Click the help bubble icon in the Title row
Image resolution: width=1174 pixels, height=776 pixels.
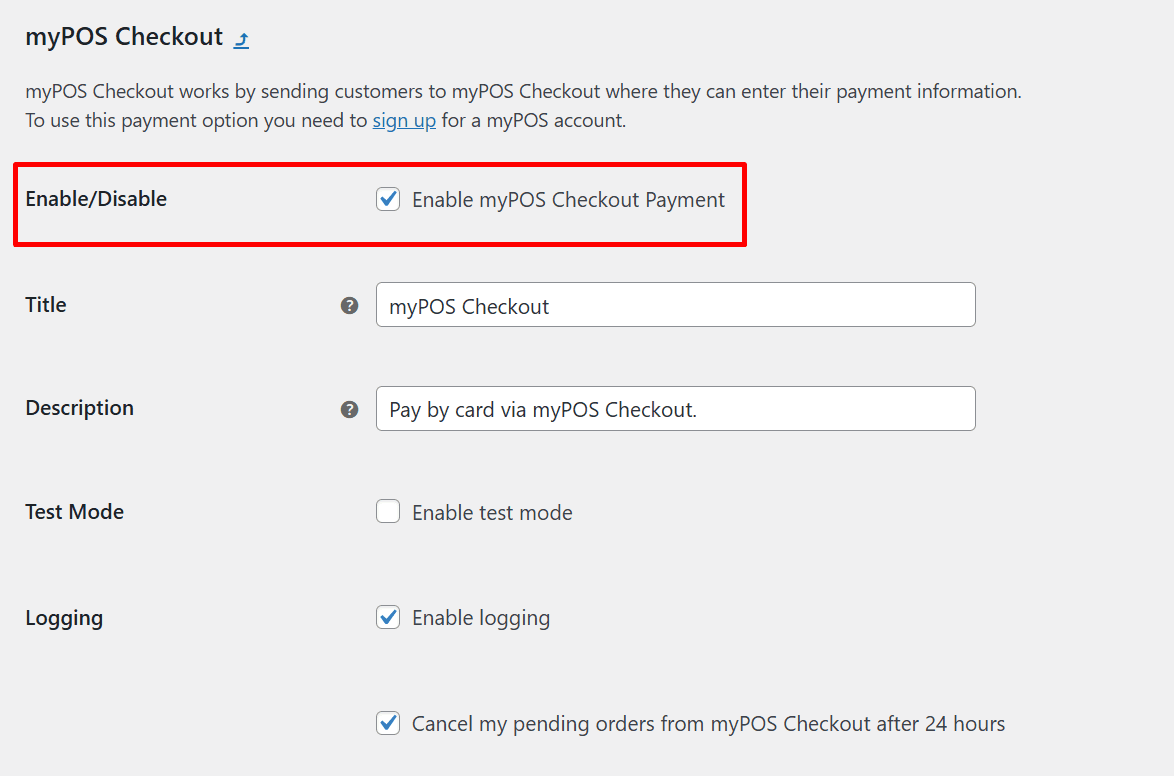[x=349, y=306]
